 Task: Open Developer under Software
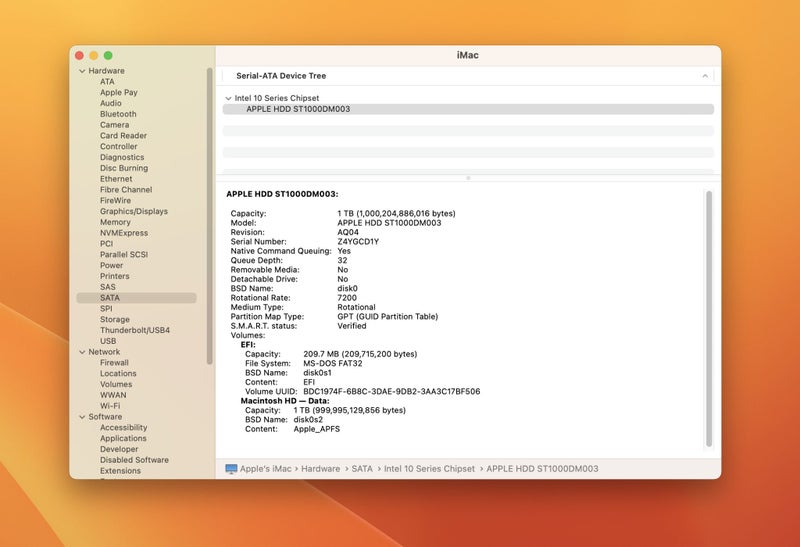(x=119, y=449)
